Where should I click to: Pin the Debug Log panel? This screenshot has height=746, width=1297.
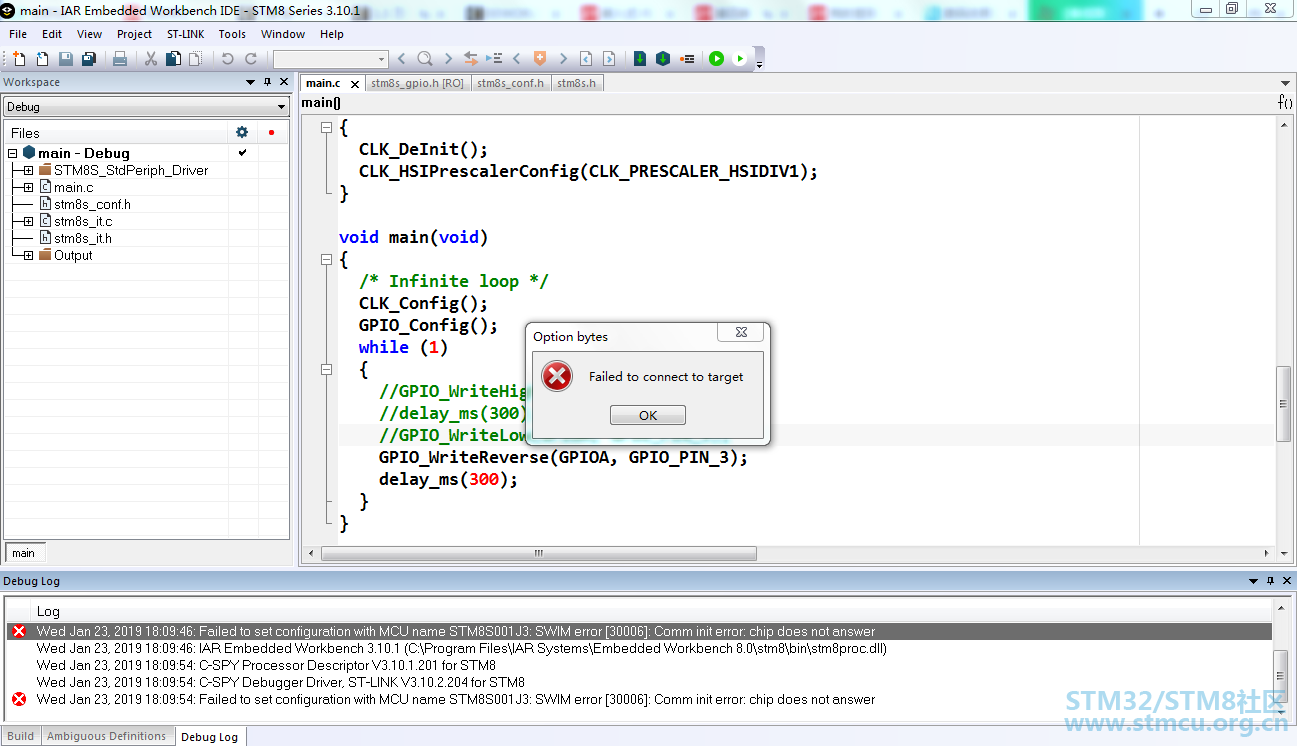pyautogui.click(x=1271, y=581)
